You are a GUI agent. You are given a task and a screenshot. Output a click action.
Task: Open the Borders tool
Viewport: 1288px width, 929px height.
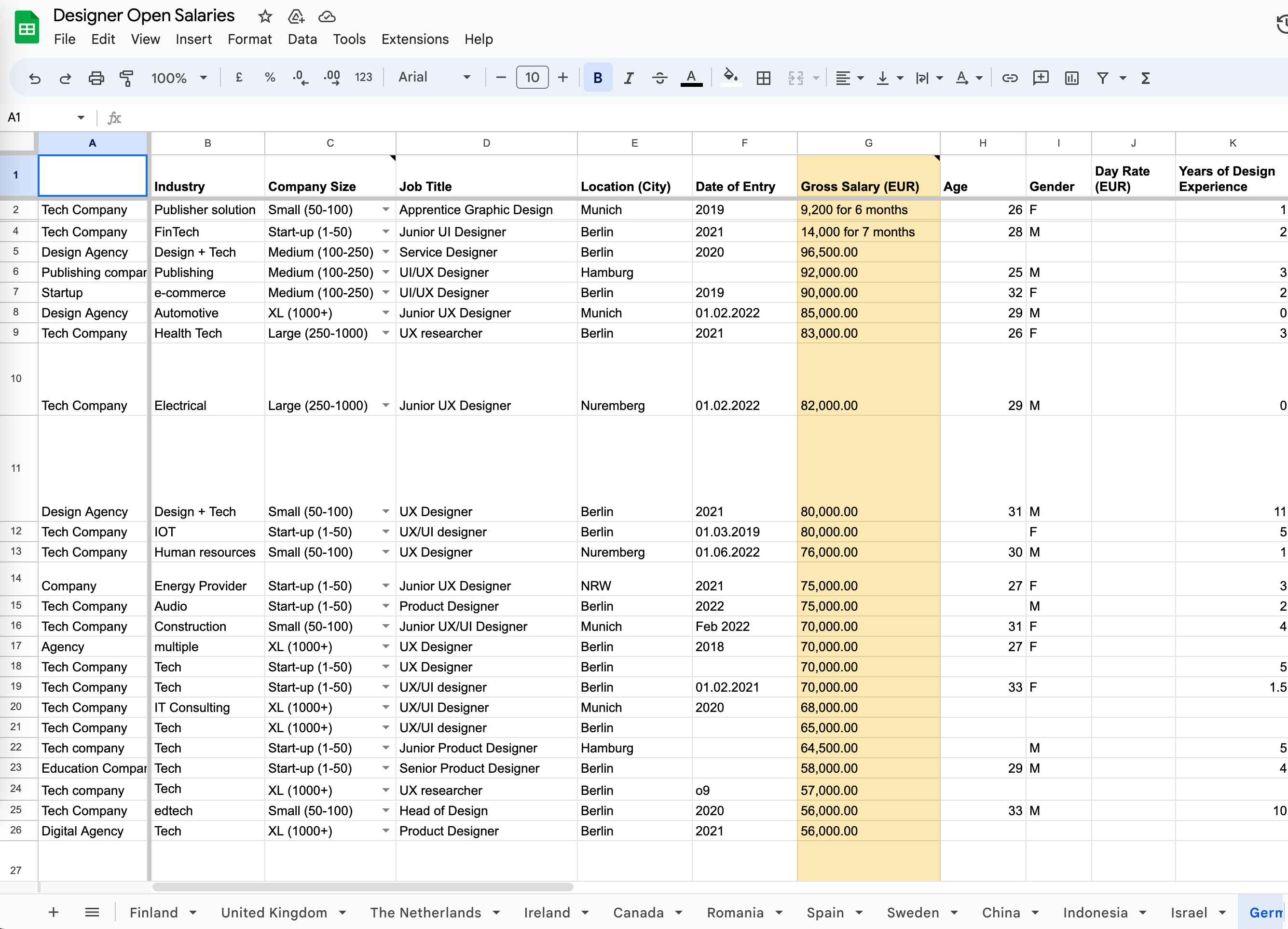(x=763, y=78)
